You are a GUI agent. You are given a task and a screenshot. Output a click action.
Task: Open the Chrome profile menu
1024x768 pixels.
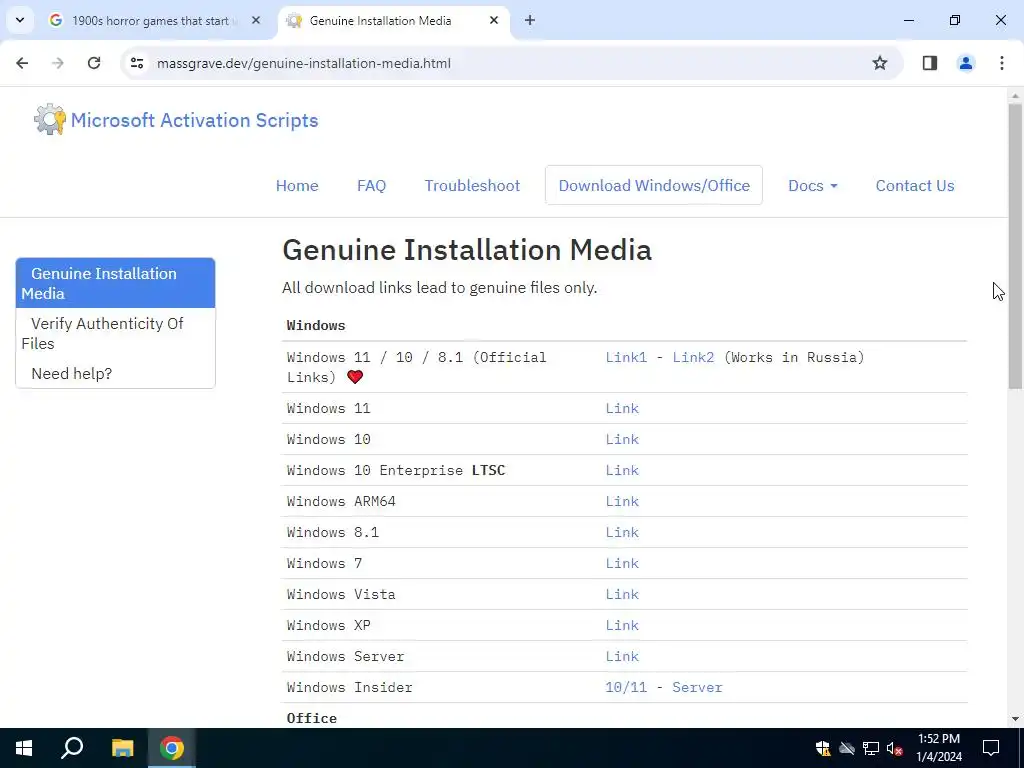click(x=965, y=63)
